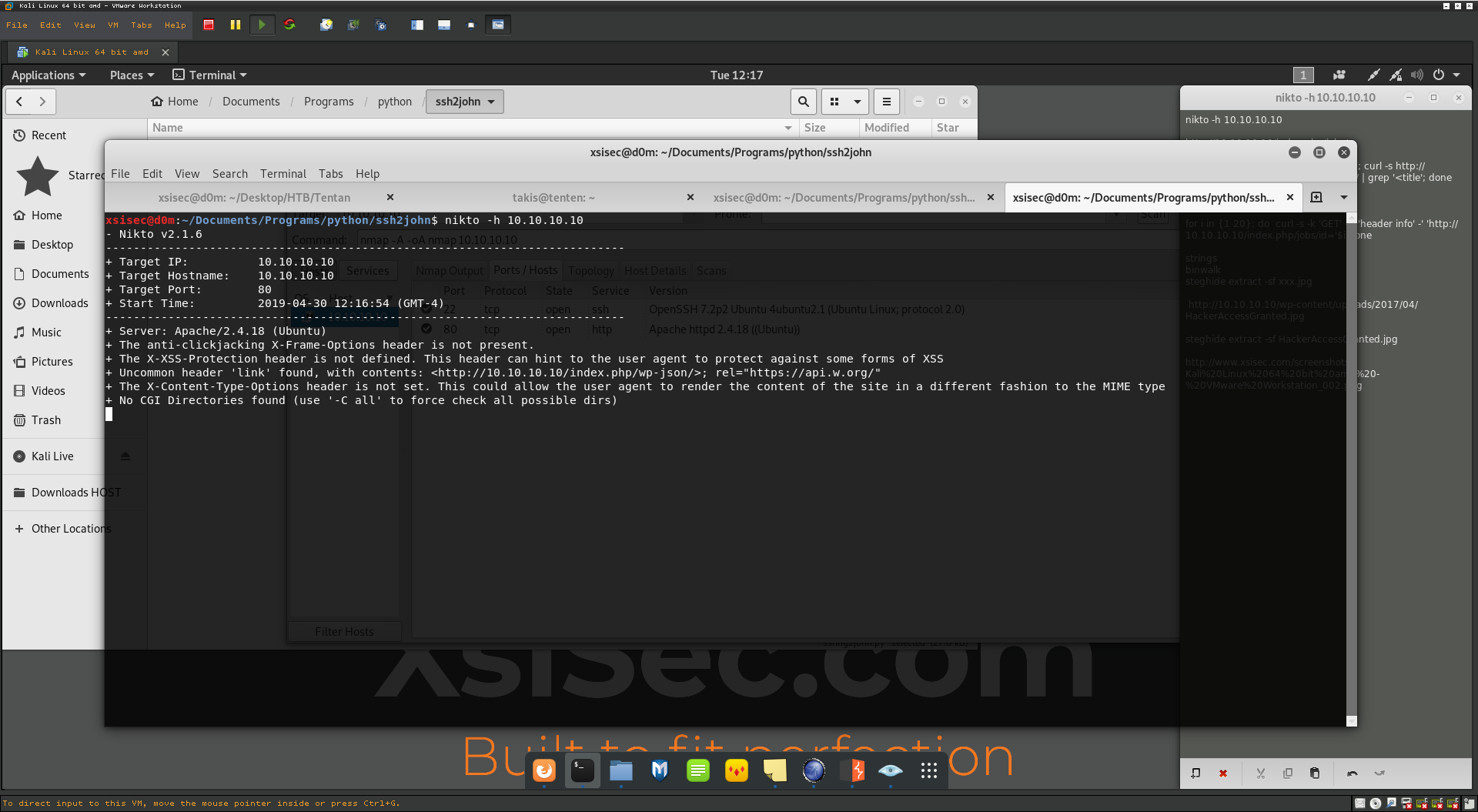Switch to the takis@tenten terminal tab
Image resolution: width=1478 pixels, height=812 pixels.
[x=553, y=198]
